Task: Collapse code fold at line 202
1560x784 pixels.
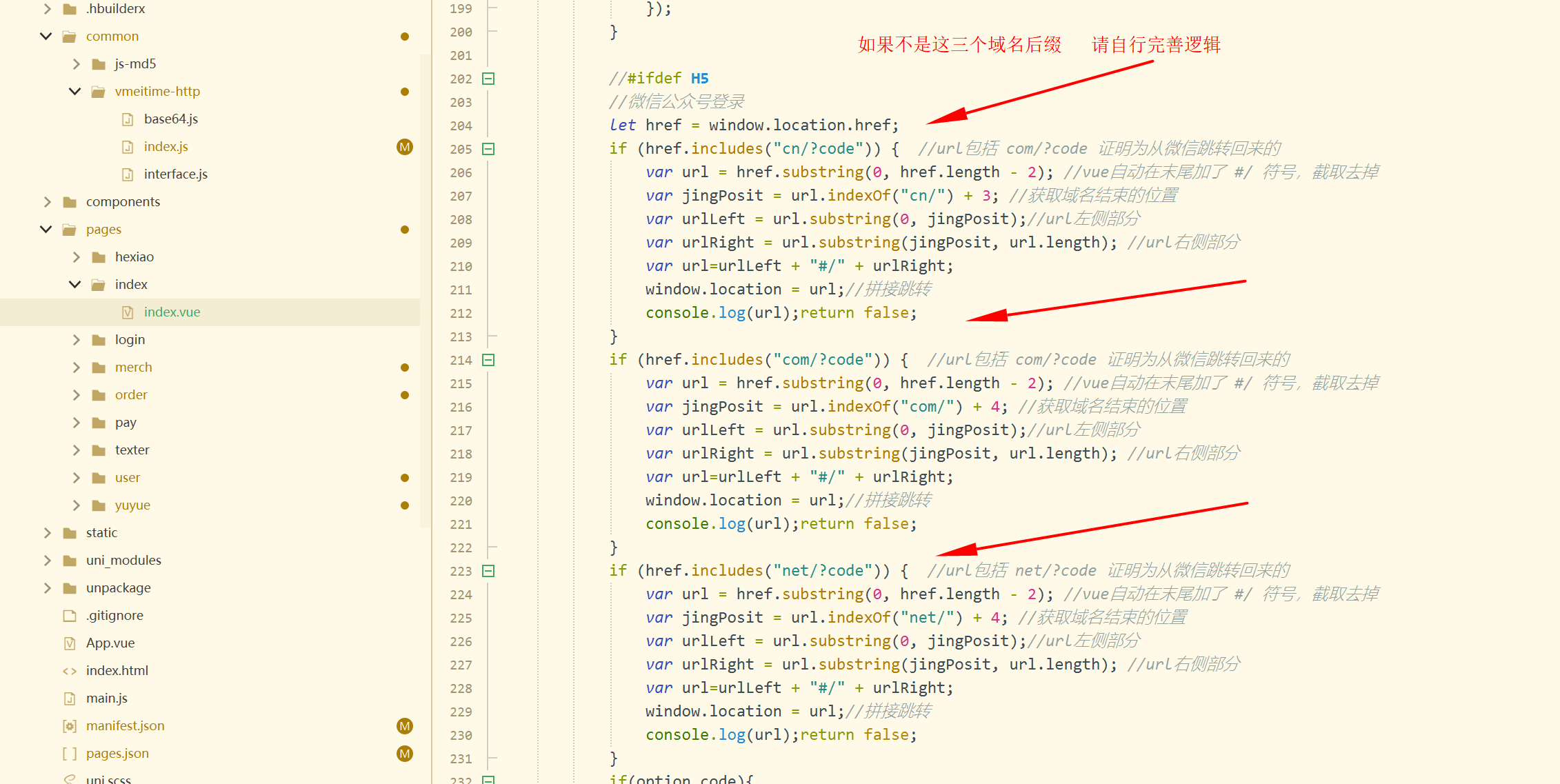Action: [488, 79]
